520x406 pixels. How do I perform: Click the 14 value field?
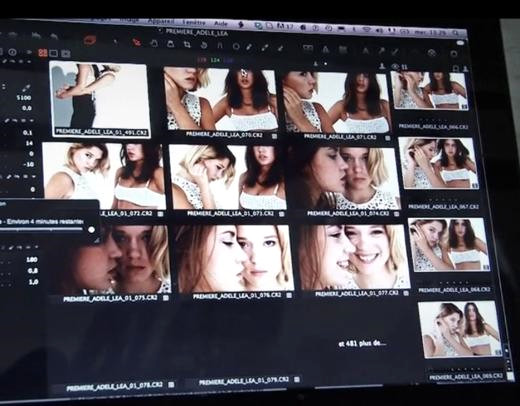pos(29,143)
